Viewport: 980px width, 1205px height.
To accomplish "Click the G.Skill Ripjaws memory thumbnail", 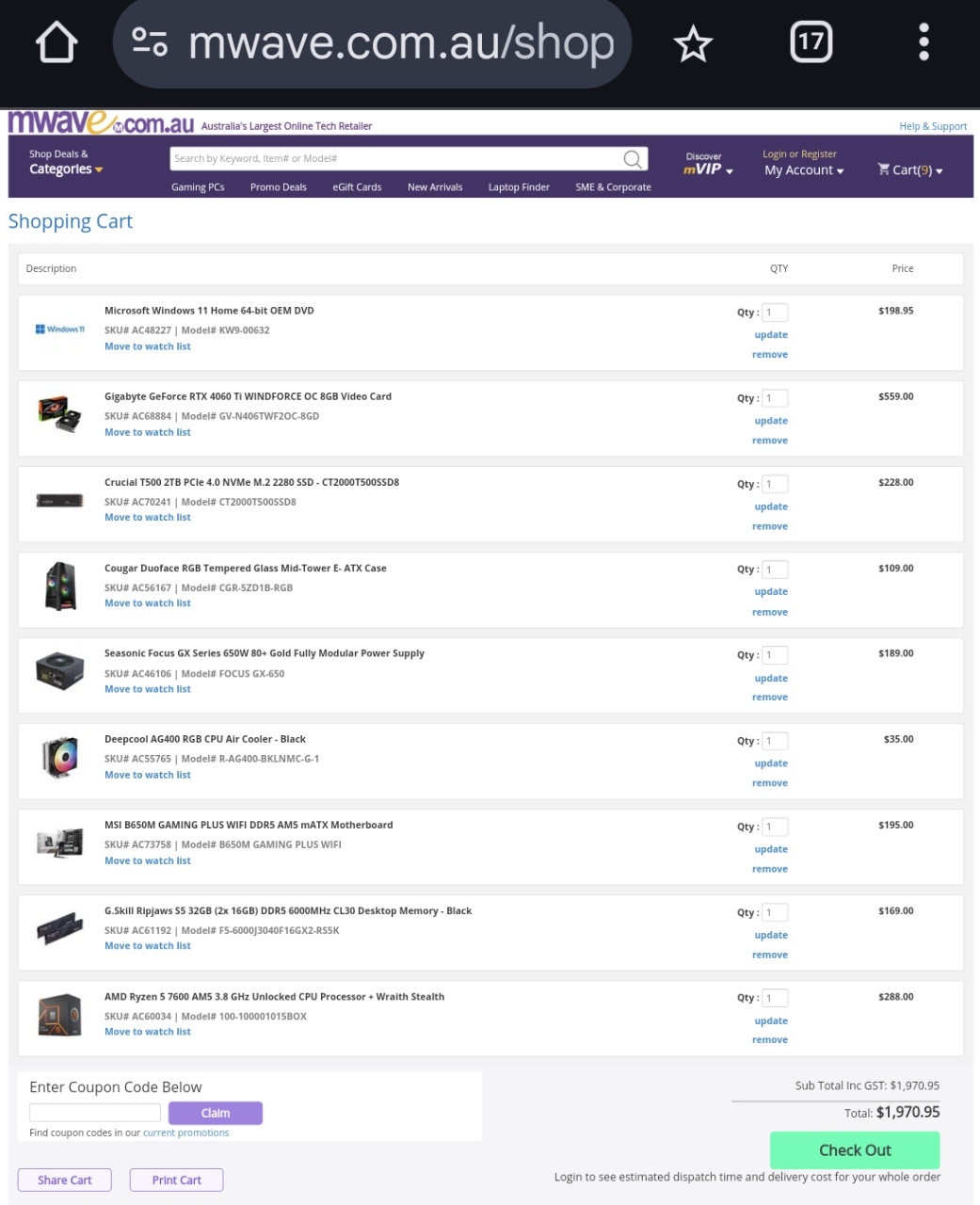I will click(60, 928).
